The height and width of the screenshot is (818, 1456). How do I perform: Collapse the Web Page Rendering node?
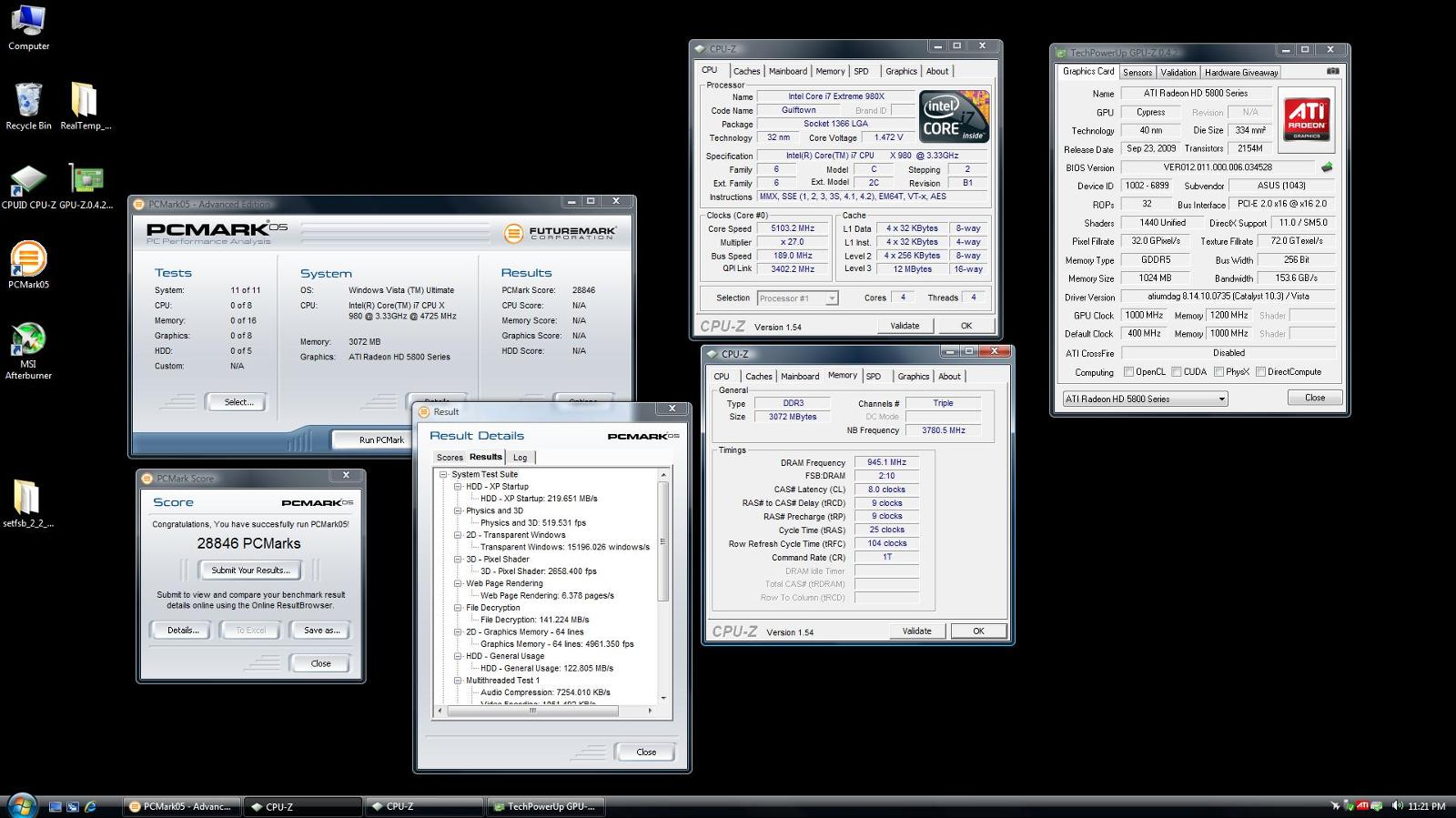point(458,583)
